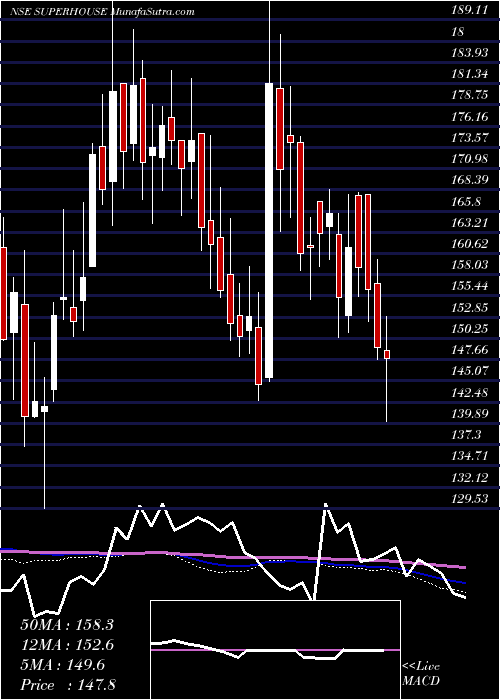
Task: Select price level 176.16 on the axis
Action: (x=469, y=117)
